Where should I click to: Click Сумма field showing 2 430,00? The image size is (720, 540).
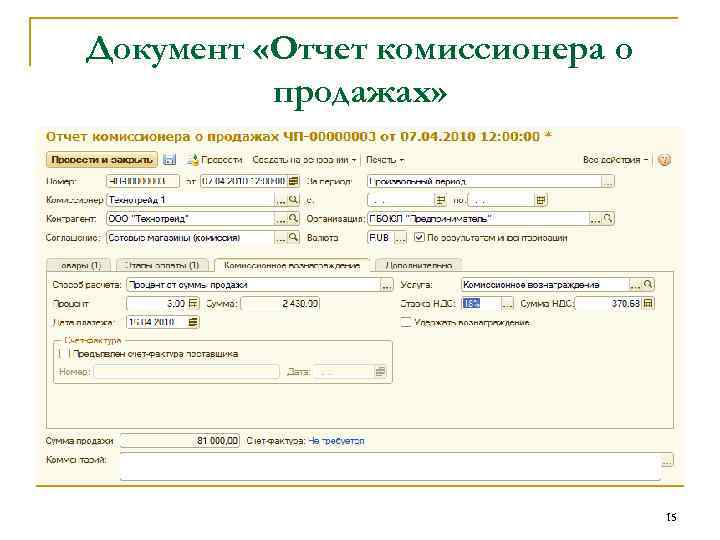280,304
